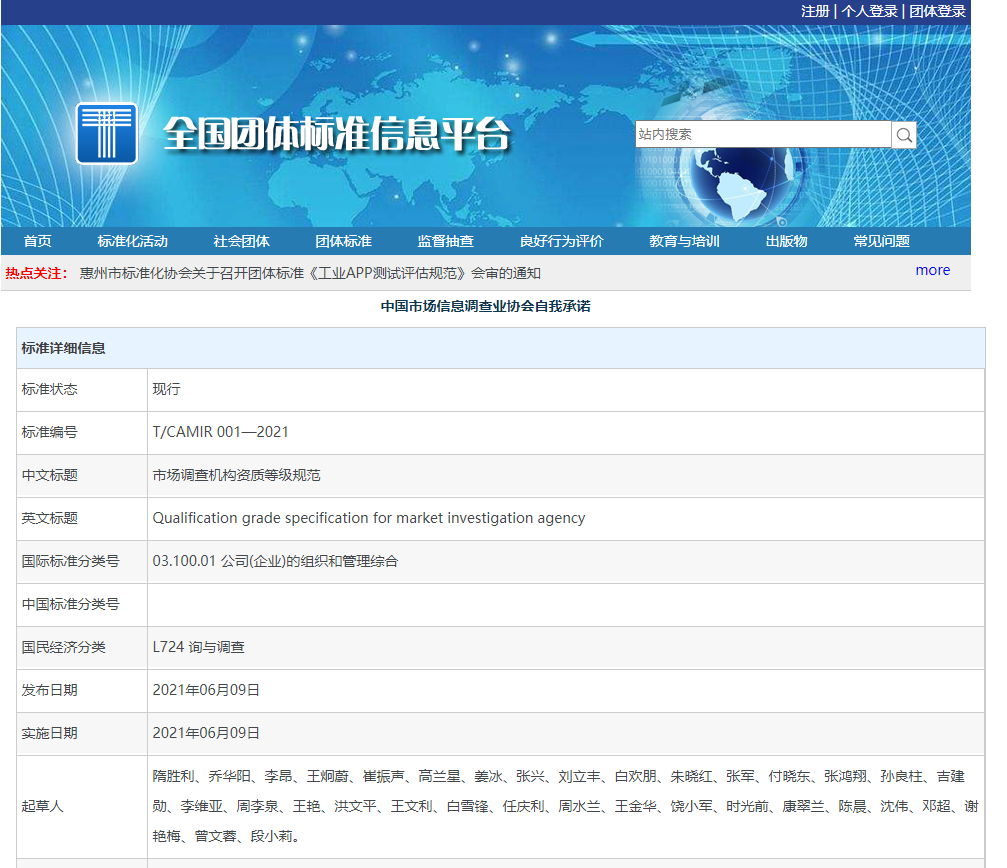Open the 个人登录 login link

click(870, 11)
